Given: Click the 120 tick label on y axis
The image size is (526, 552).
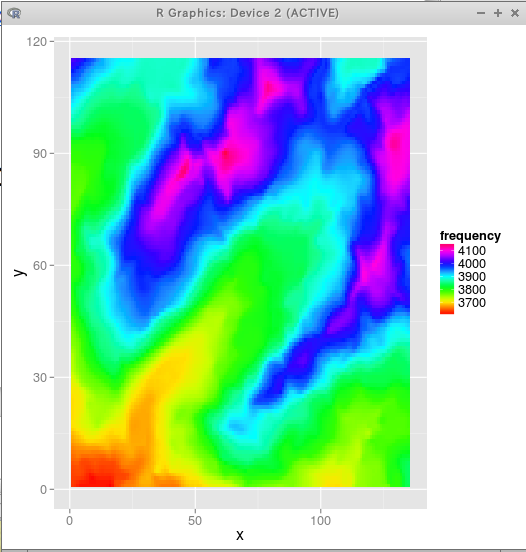Looking at the screenshot, I should [37, 42].
